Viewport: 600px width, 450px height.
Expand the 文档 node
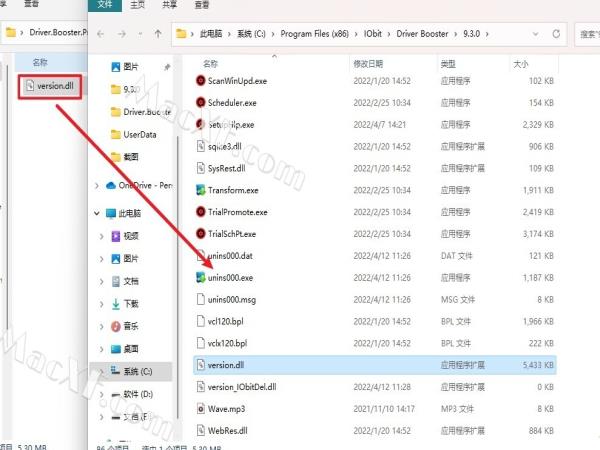101,282
